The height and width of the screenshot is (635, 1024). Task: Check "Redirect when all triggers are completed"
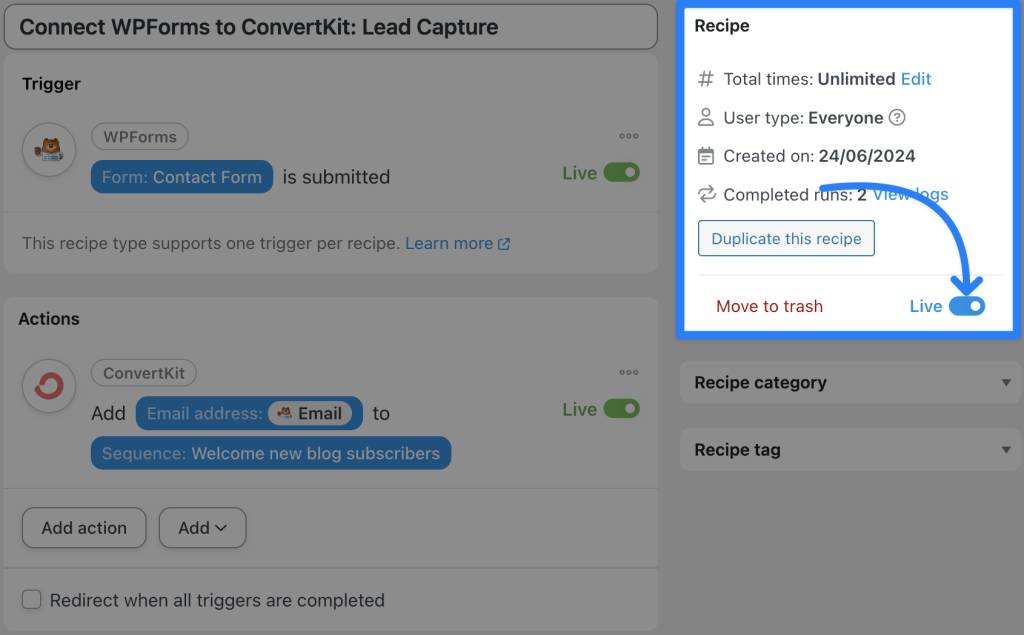point(31,600)
